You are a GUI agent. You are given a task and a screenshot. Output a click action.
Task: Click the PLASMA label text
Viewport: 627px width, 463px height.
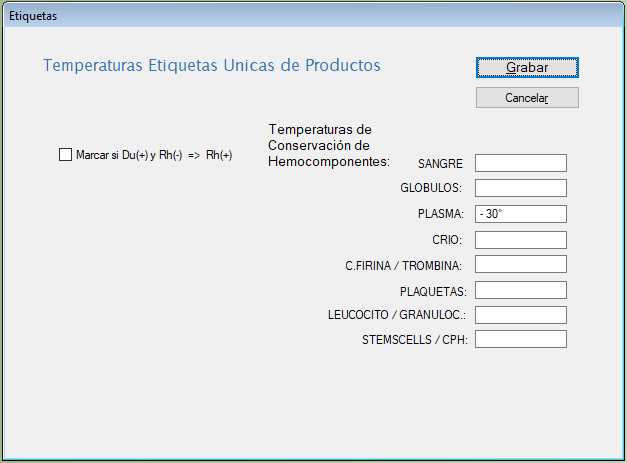[440, 214]
